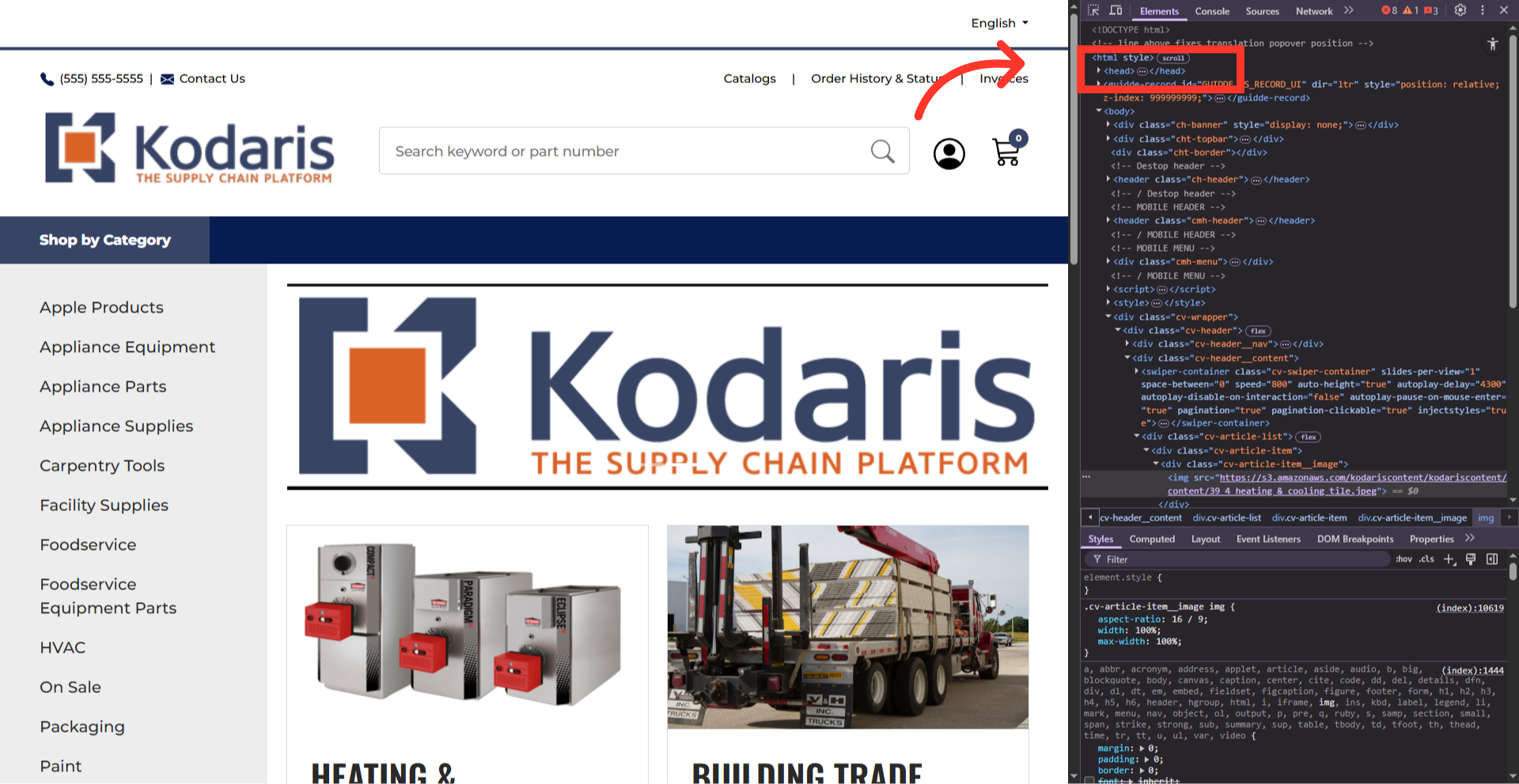The height and width of the screenshot is (784, 1519).
Task: Open the English language dropdown
Action: tap(1000, 23)
